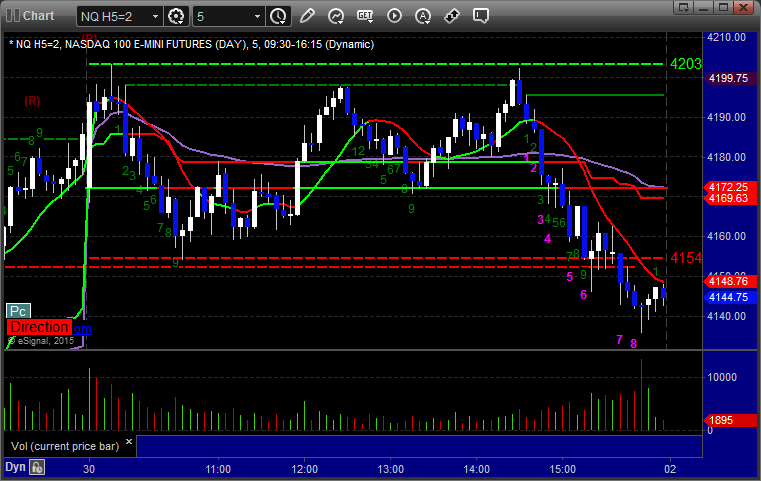Click the eSignal, 2015 copyright text

(x=41, y=341)
